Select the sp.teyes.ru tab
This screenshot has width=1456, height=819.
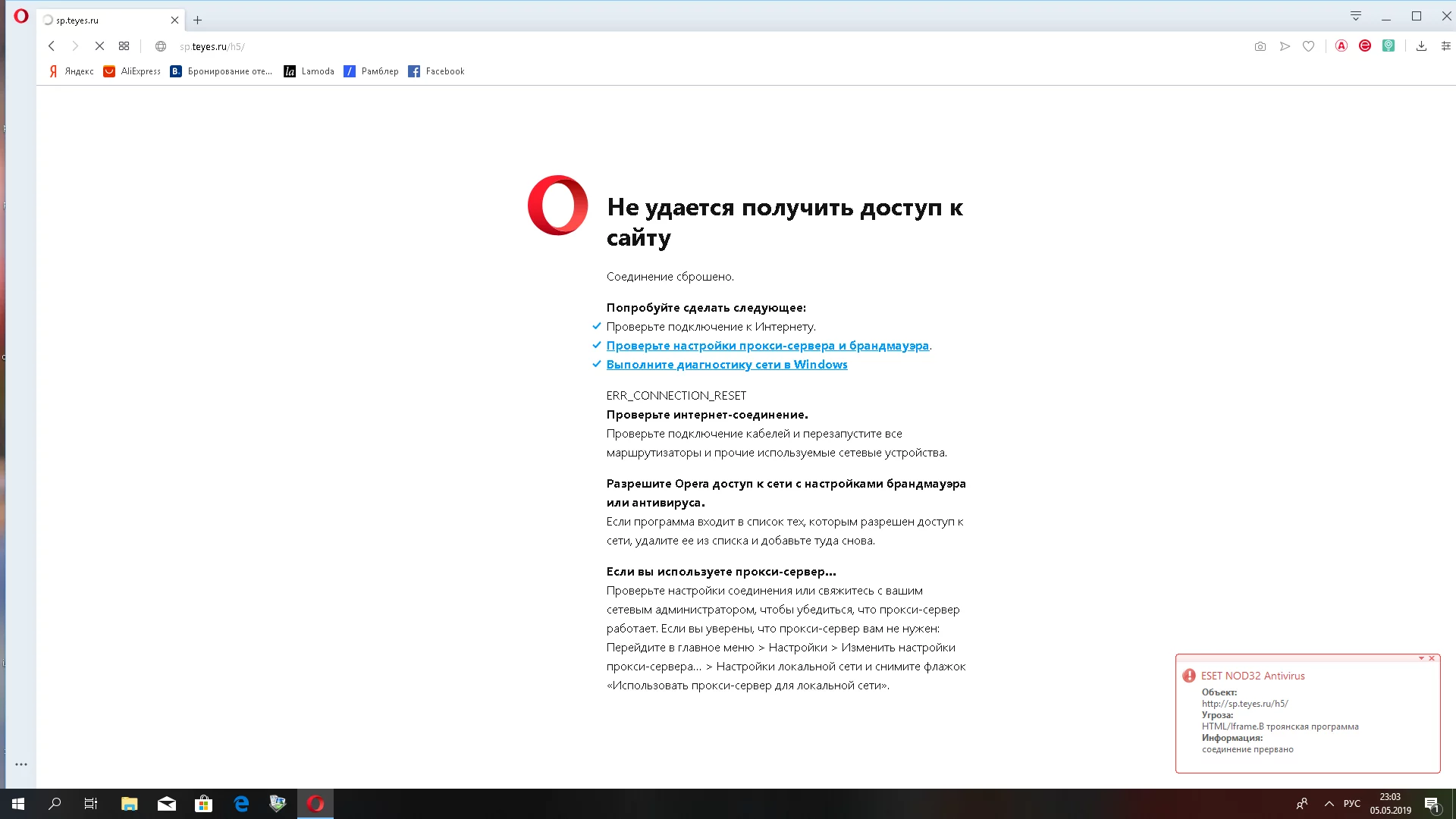pos(111,20)
